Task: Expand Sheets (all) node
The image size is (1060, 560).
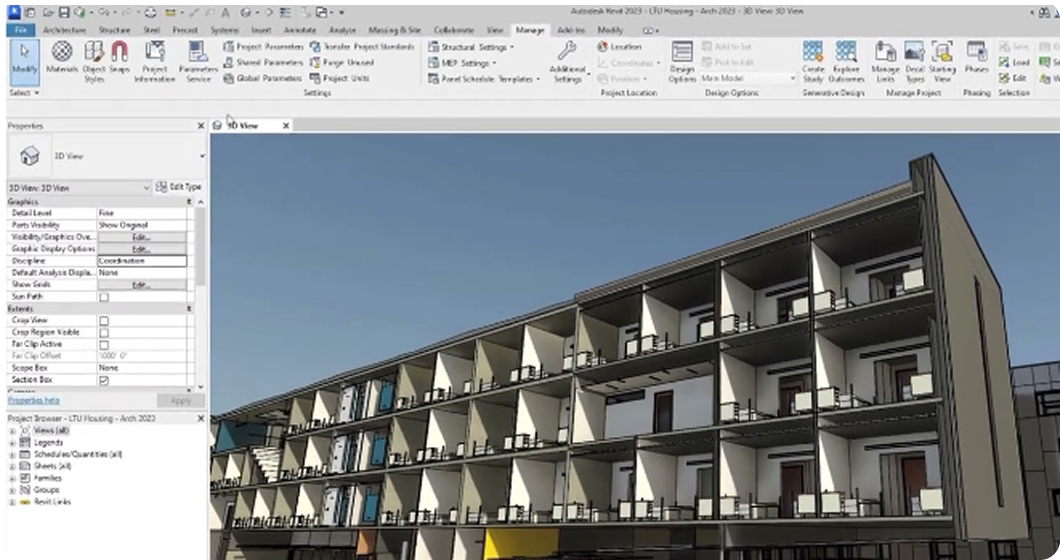Action: coord(12,467)
